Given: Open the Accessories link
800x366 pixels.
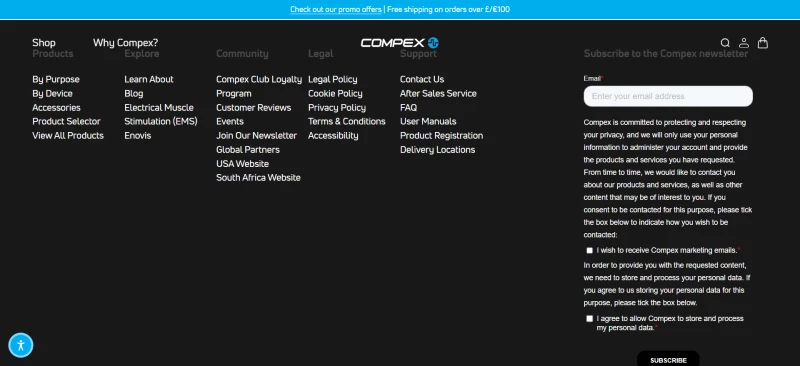Looking at the screenshot, I should tap(56, 108).
